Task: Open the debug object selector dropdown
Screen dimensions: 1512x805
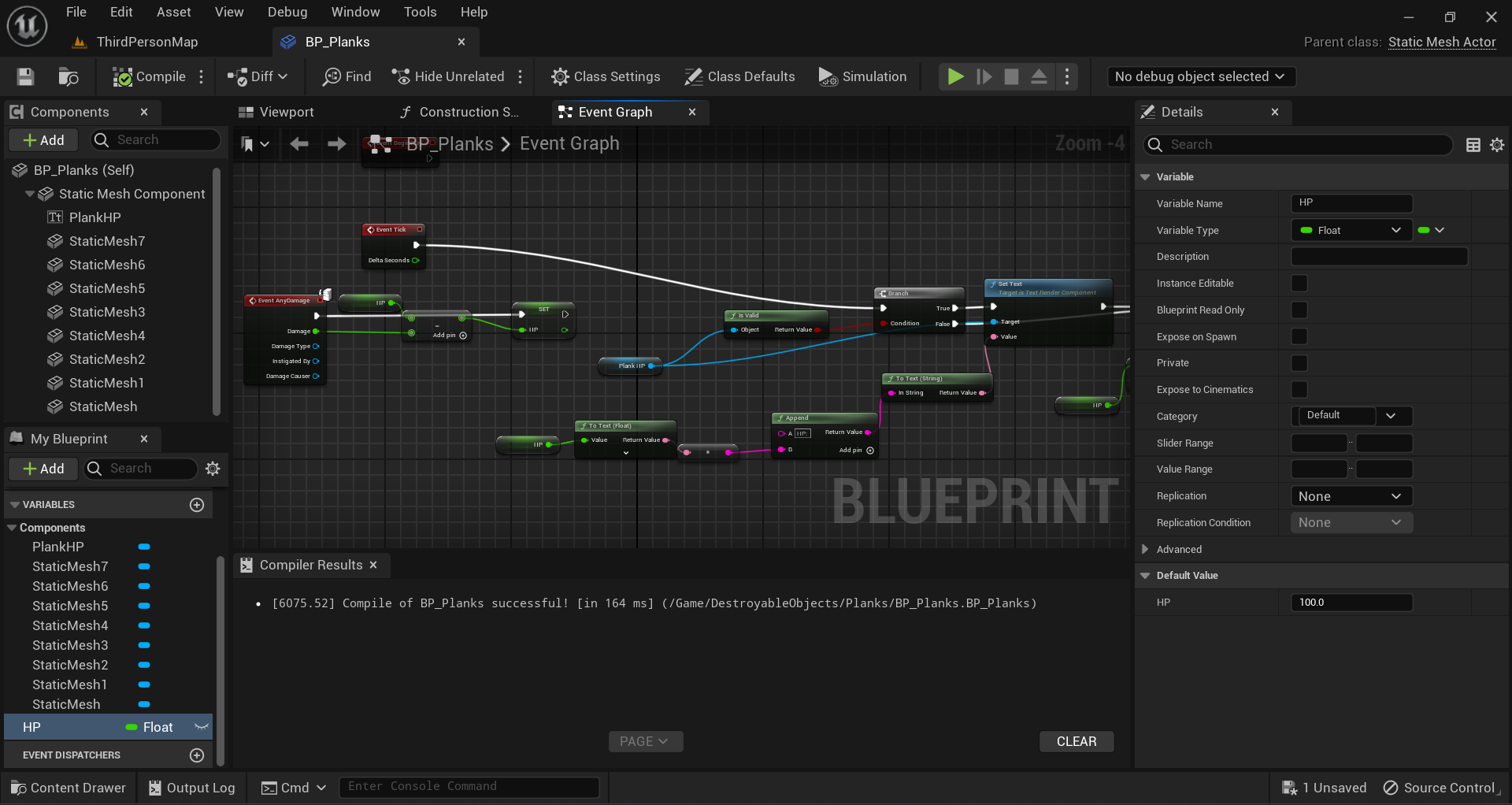Action: (1200, 76)
